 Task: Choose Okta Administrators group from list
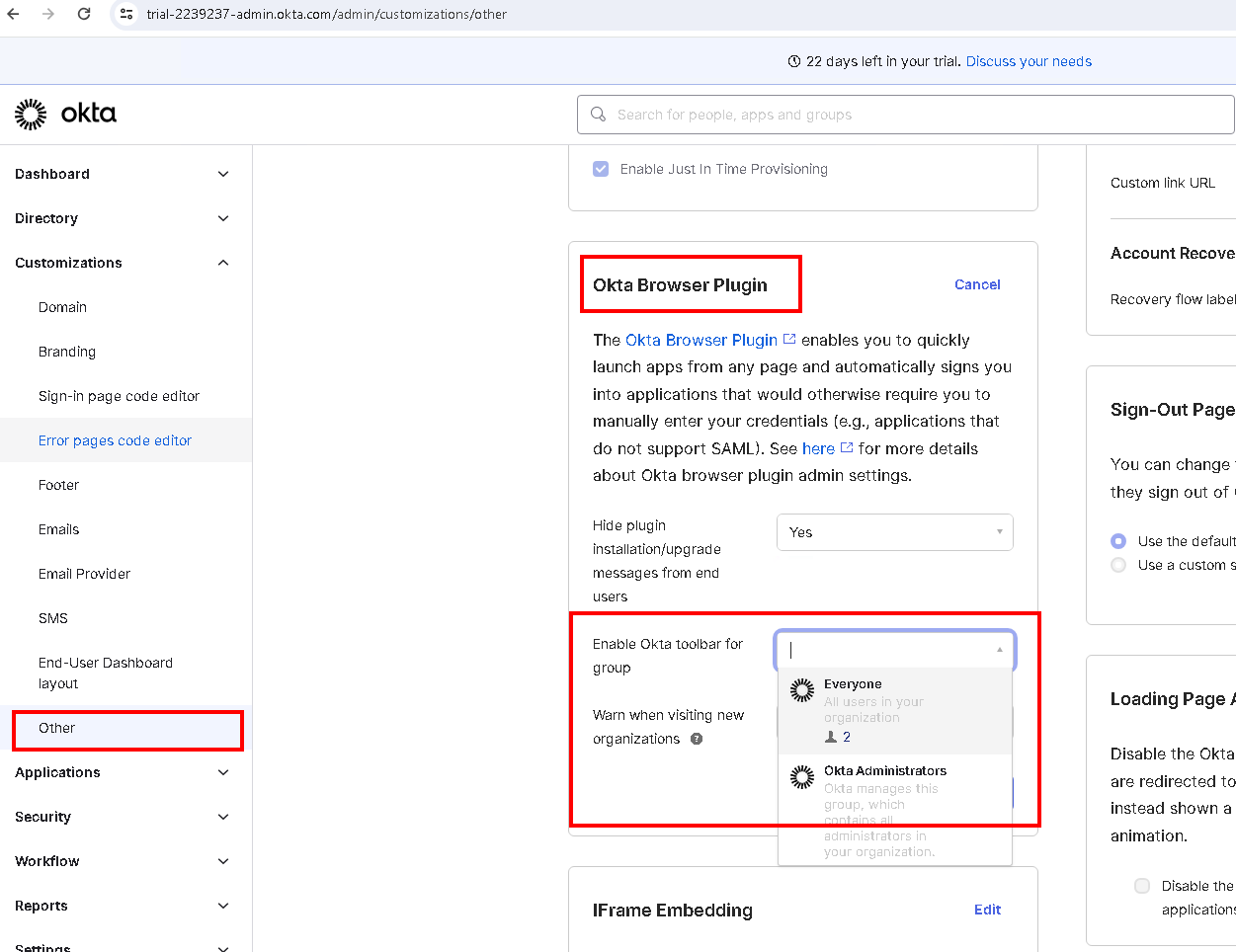coord(895,810)
